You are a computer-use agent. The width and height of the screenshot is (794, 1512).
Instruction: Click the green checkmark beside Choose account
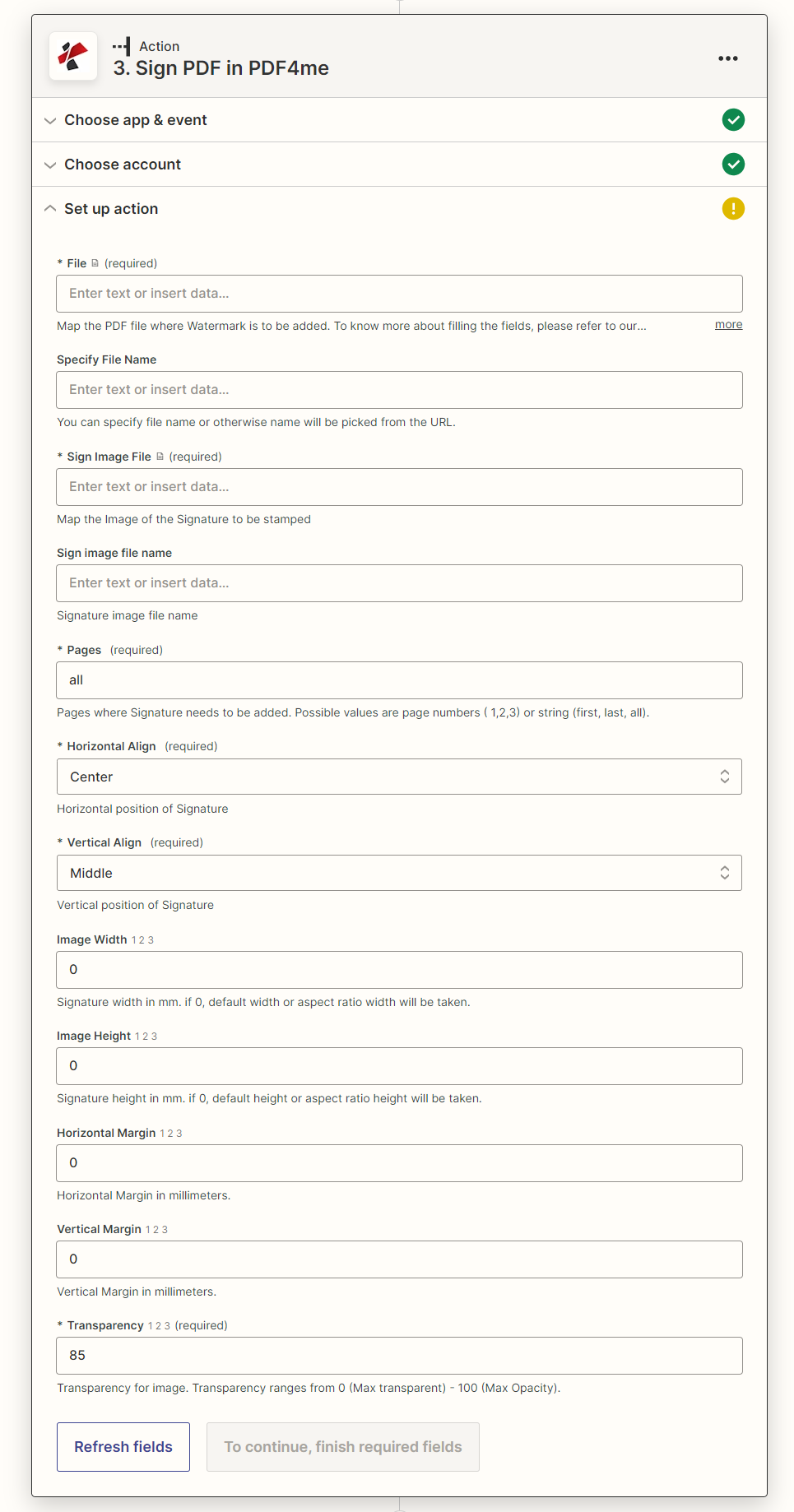[732, 164]
